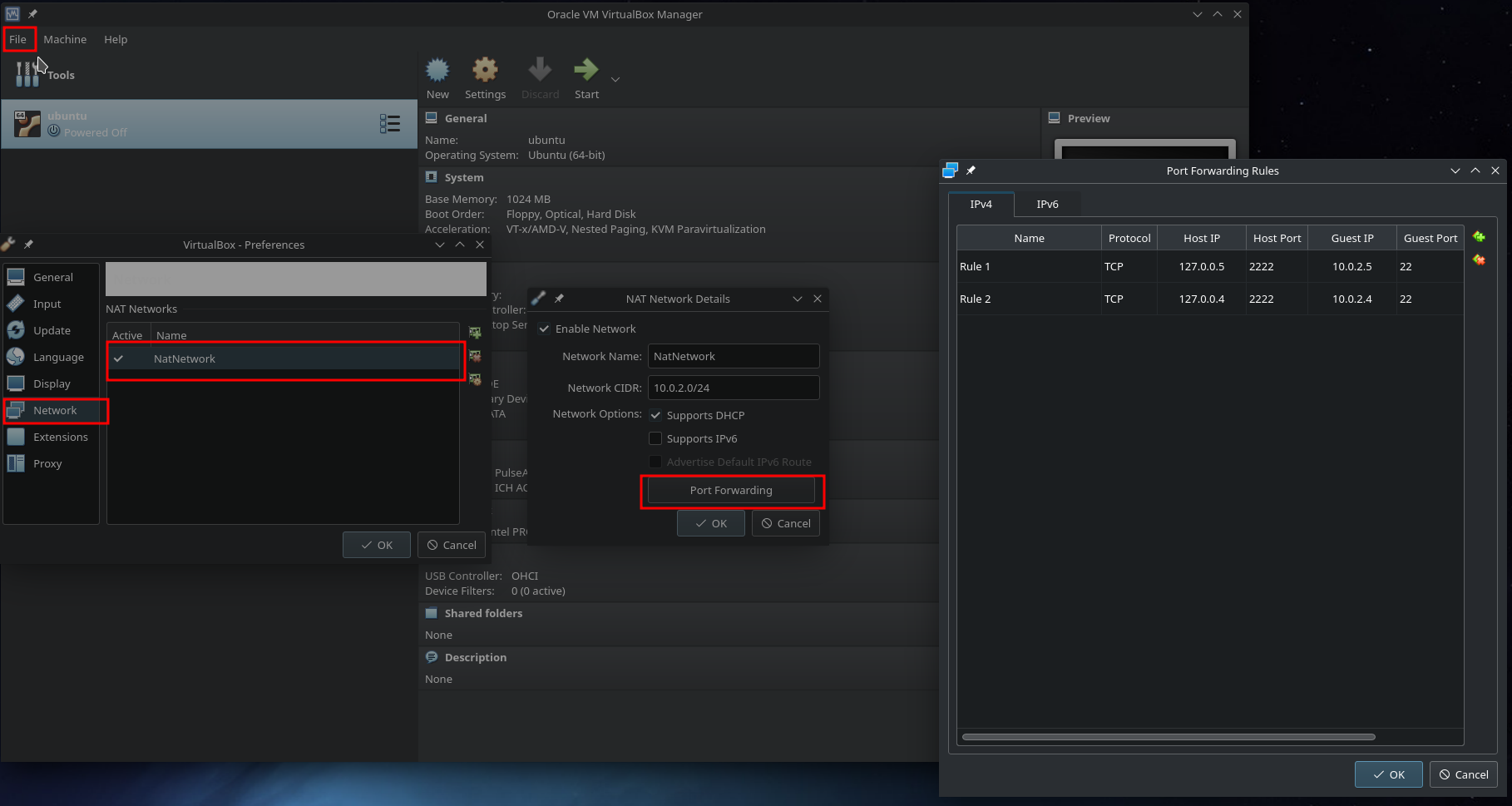Select Extensions in Preferences sidebar
1512x806 pixels.
pos(52,437)
